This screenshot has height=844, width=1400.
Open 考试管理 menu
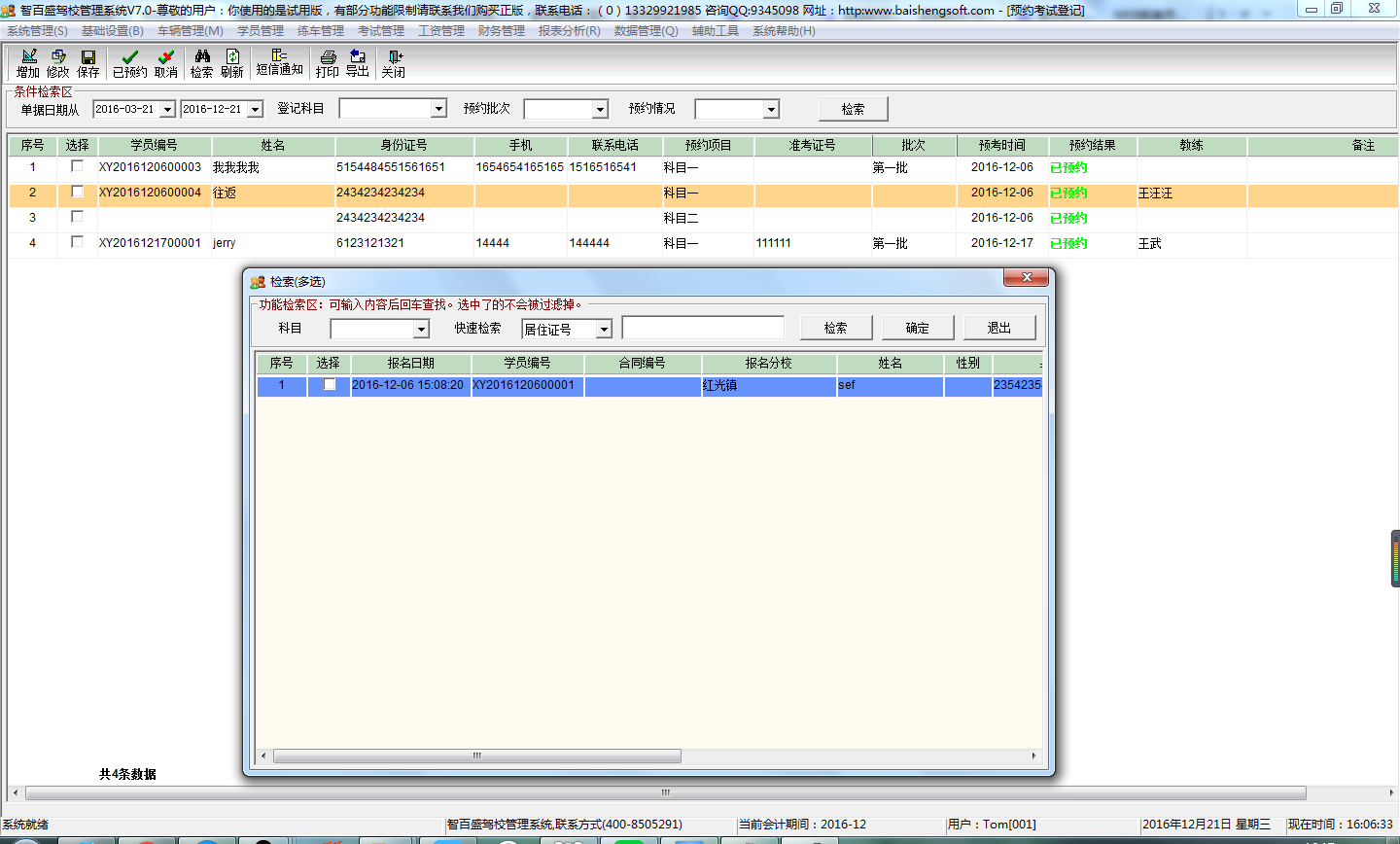[x=381, y=31]
